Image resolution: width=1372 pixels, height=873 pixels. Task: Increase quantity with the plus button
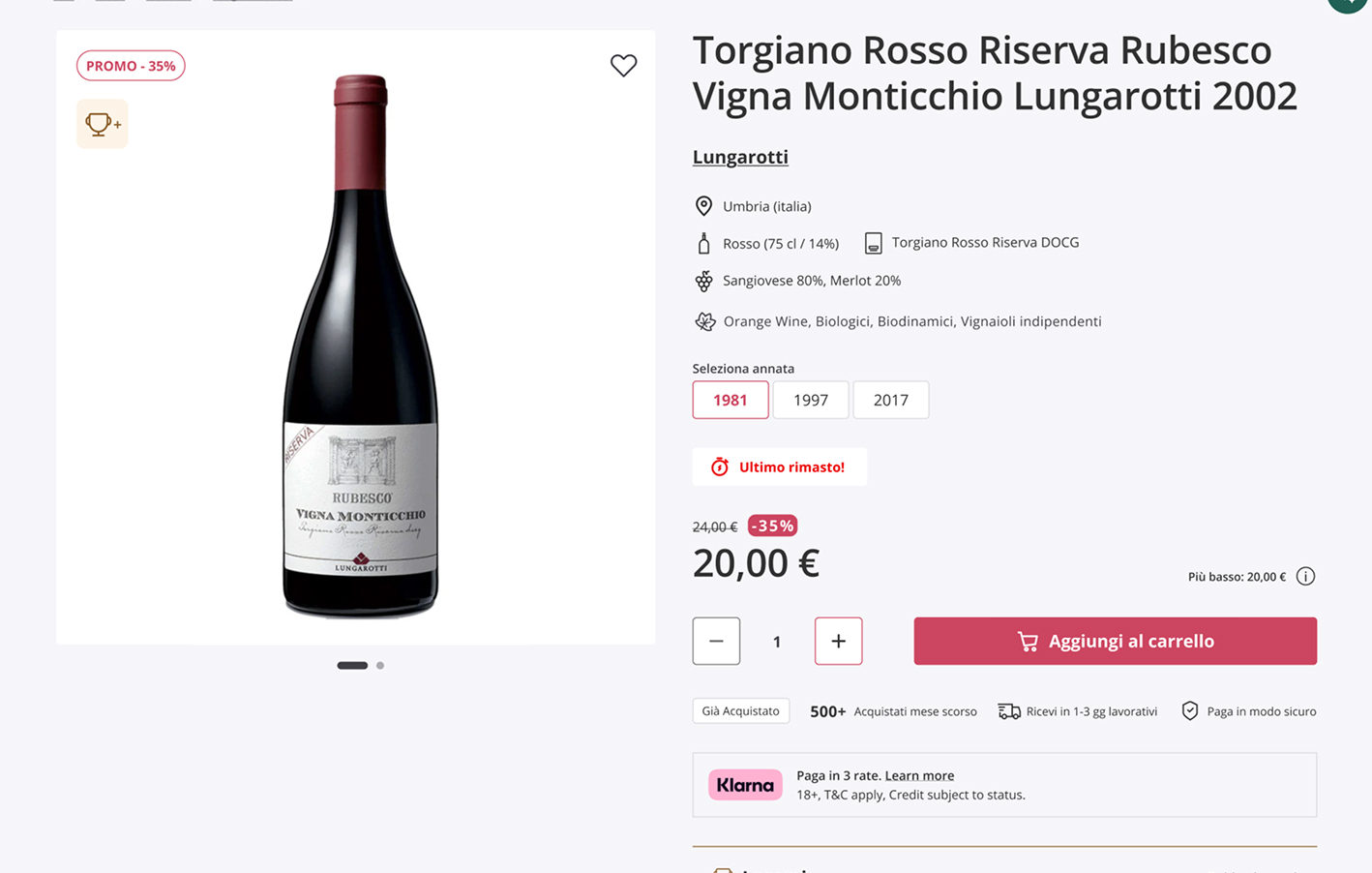838,641
